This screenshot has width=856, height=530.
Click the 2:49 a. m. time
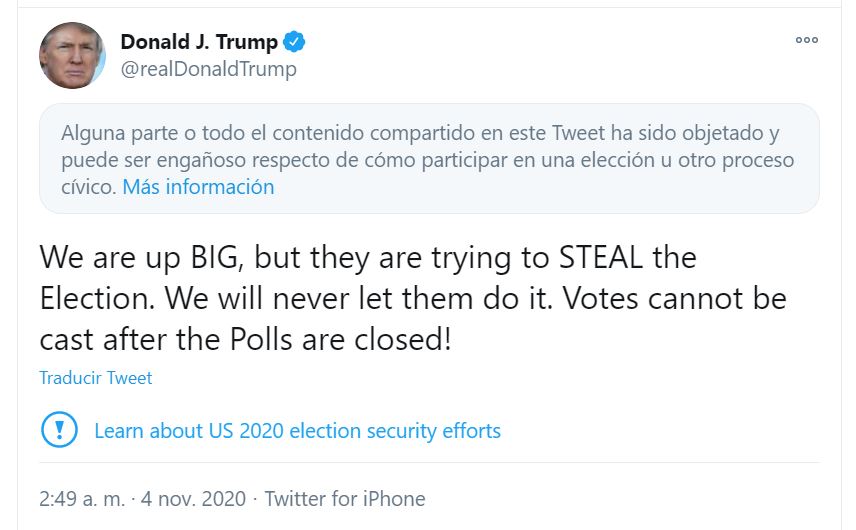point(84,499)
